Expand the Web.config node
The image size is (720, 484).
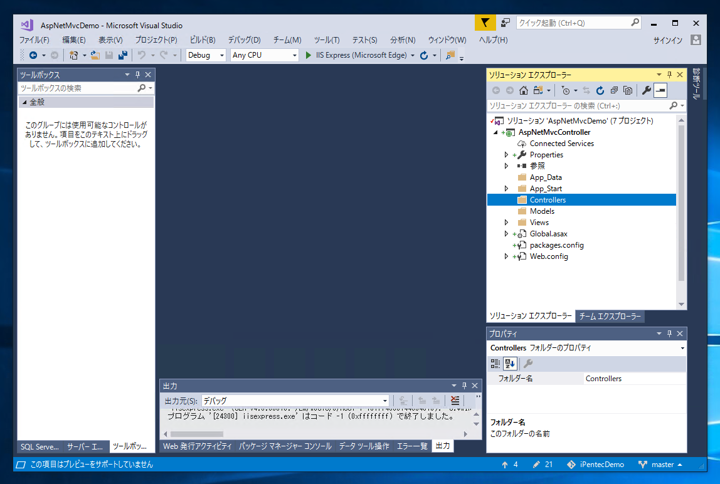pyautogui.click(x=506, y=256)
